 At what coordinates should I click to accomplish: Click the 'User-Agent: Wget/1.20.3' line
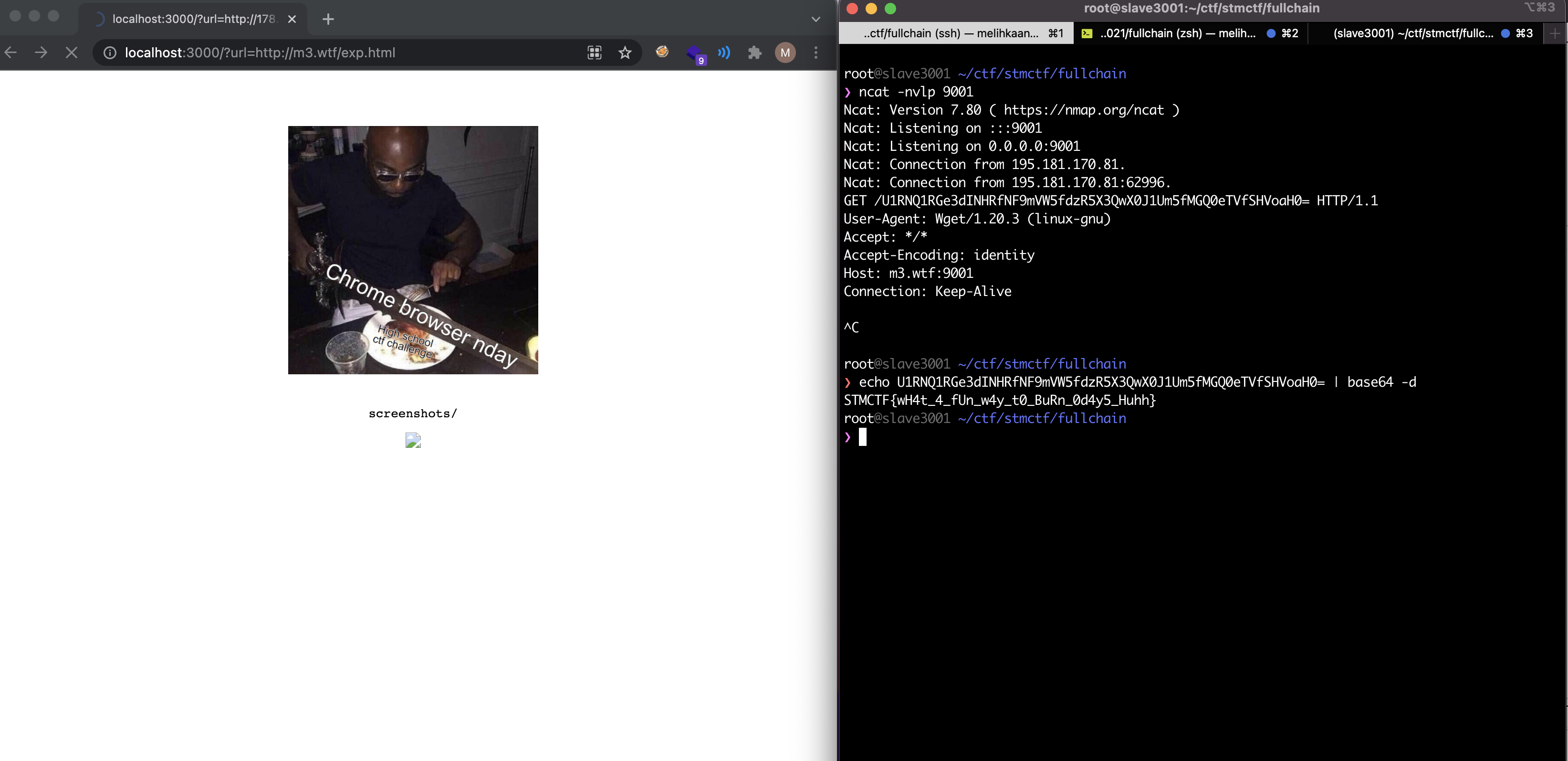977,219
